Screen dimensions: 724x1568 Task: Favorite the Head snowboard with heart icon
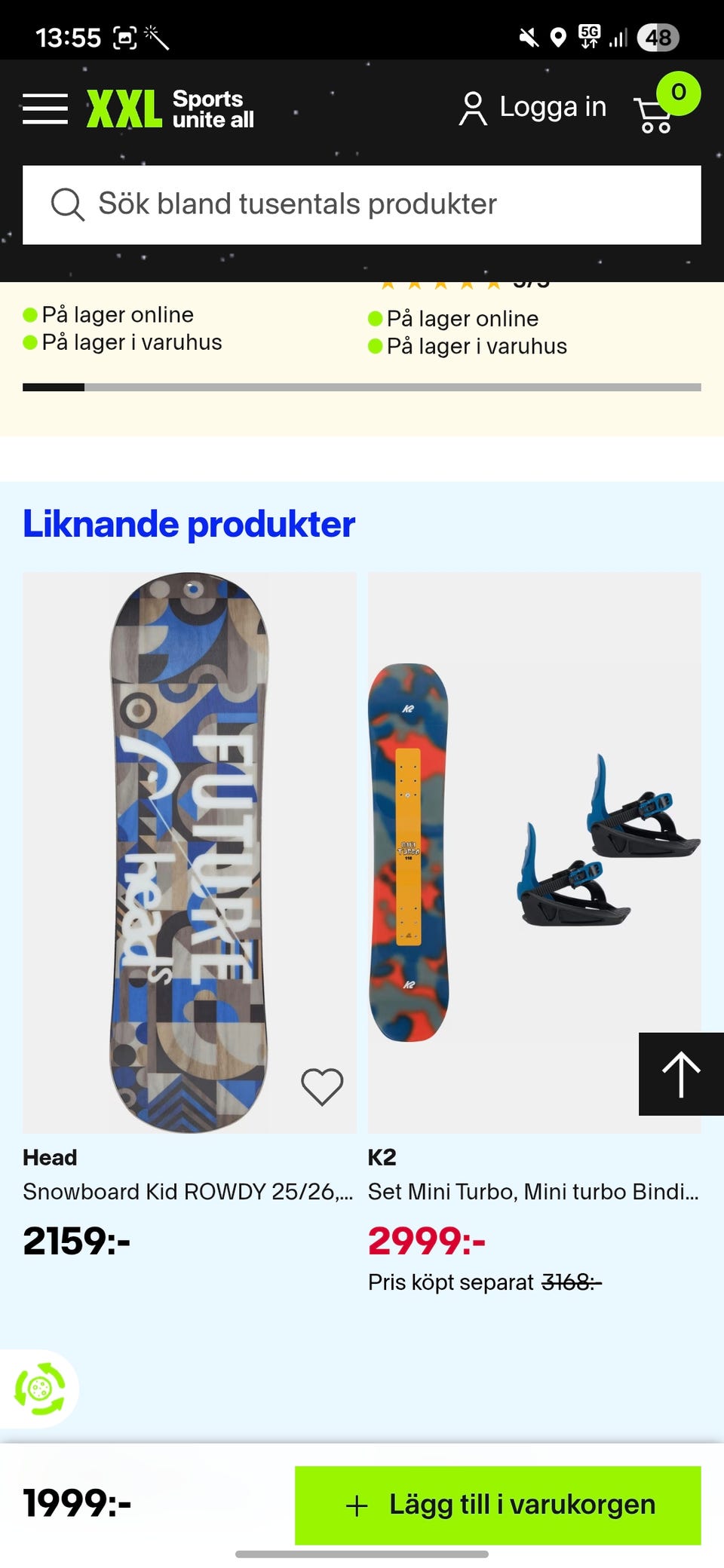pyautogui.click(x=322, y=1087)
